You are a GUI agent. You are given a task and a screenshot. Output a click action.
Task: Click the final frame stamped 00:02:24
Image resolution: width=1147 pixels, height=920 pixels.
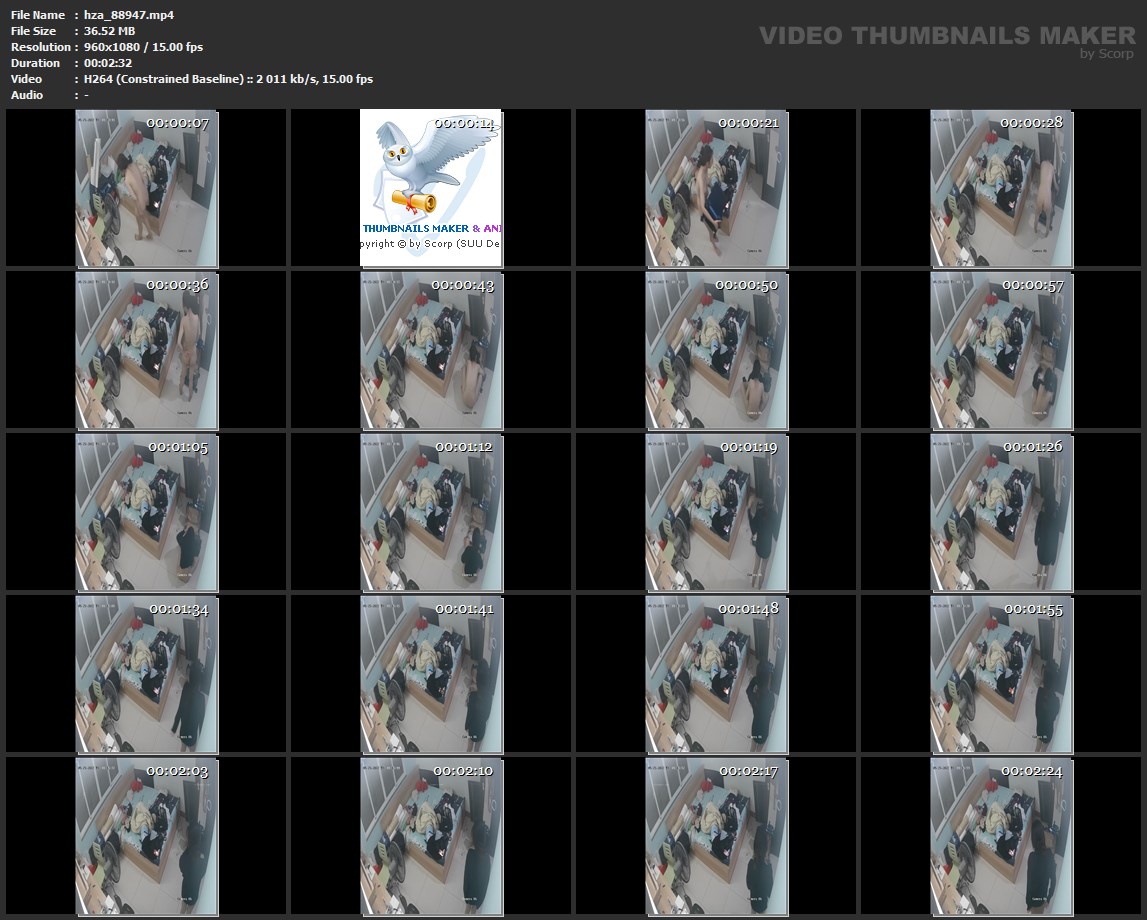(x=1001, y=836)
